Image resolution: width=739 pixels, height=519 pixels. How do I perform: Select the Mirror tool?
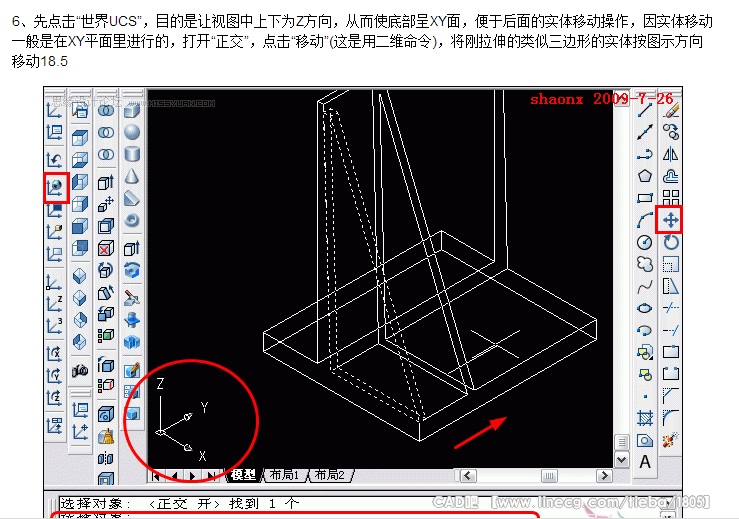coord(671,154)
